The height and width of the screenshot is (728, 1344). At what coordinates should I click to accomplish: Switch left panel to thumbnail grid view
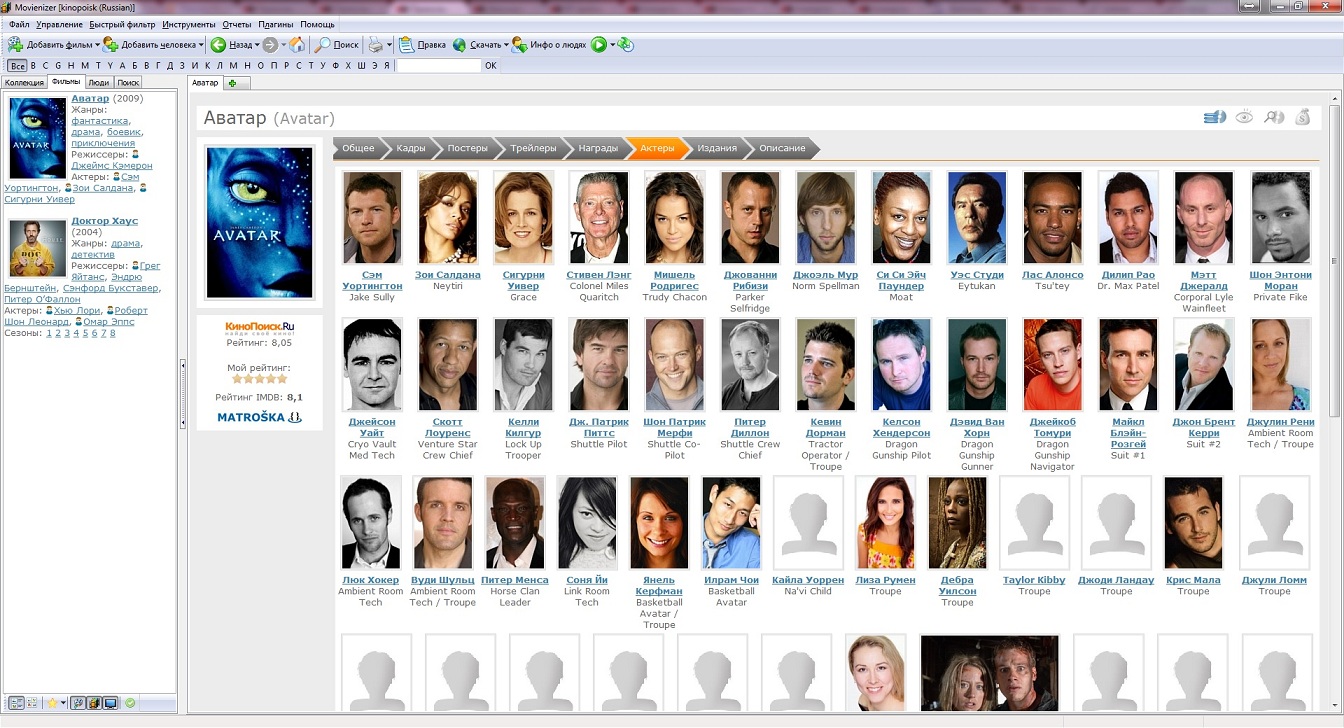[31, 703]
